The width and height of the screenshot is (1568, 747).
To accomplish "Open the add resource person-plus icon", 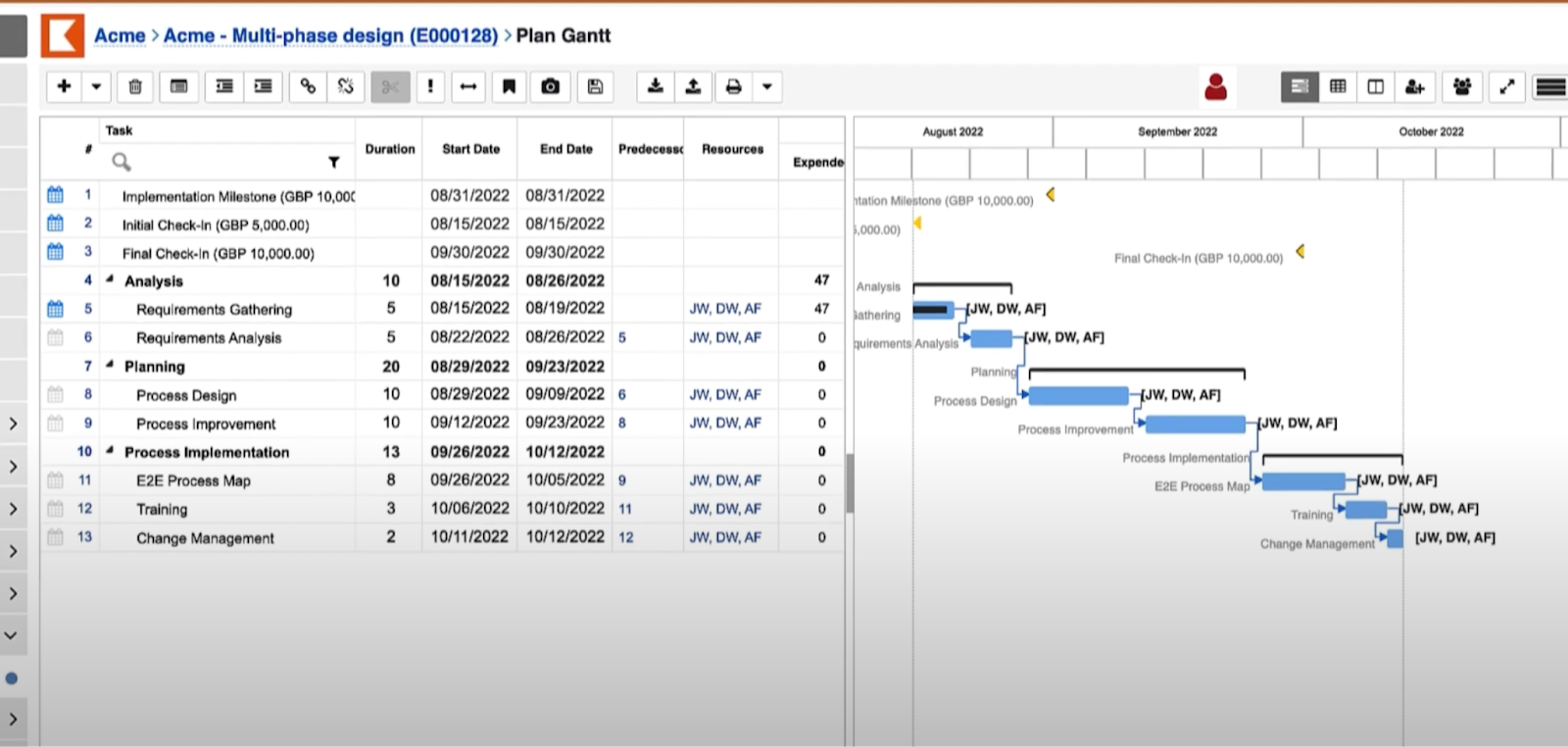I will [x=1414, y=86].
